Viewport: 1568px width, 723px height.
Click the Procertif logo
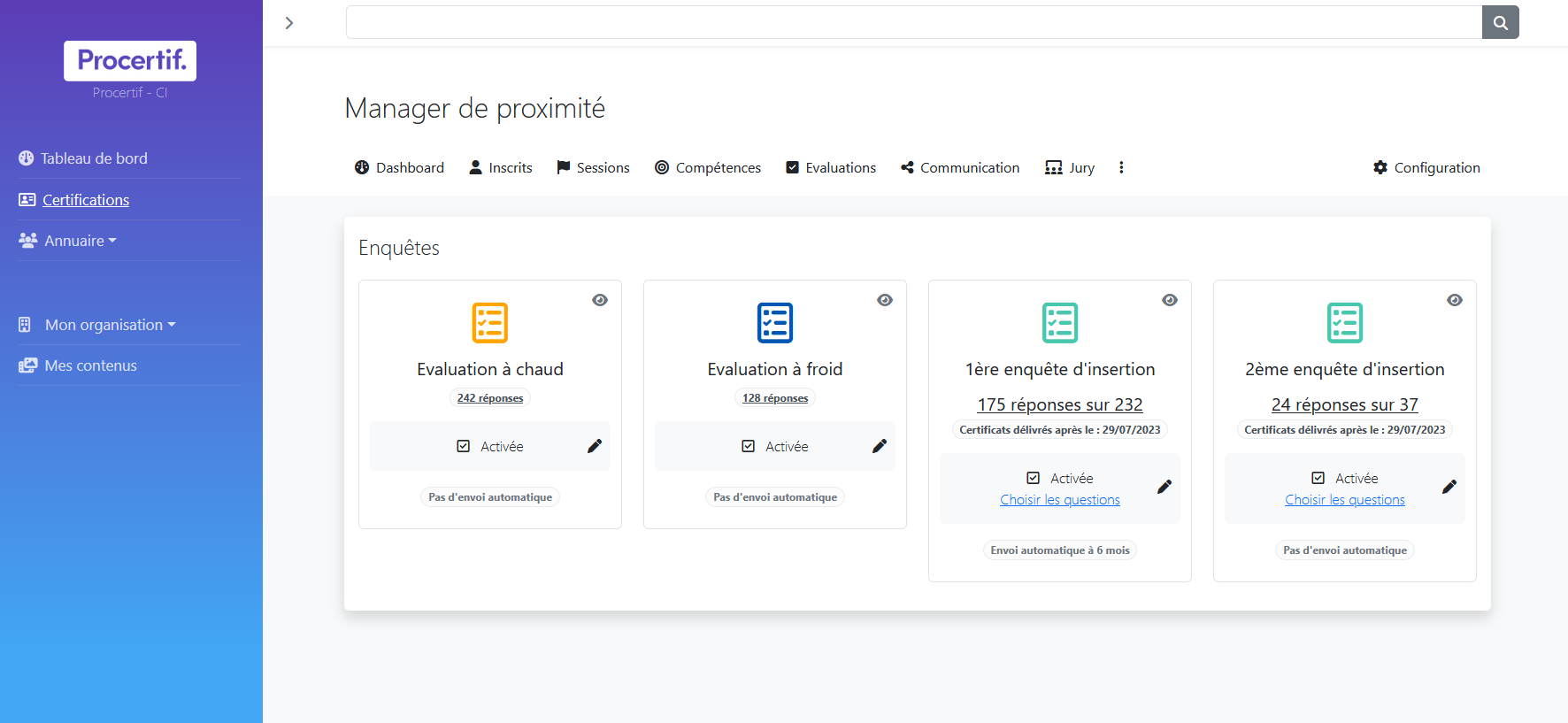[130, 60]
